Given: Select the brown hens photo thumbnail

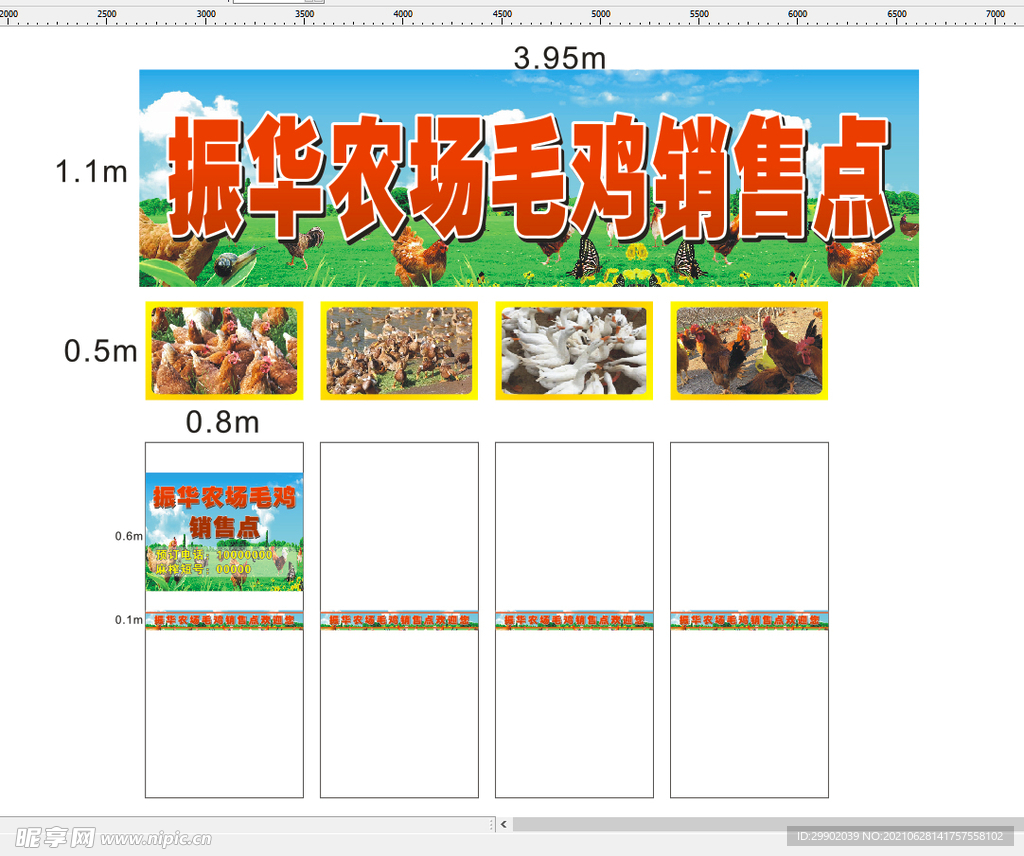Looking at the screenshot, I should pos(224,351).
